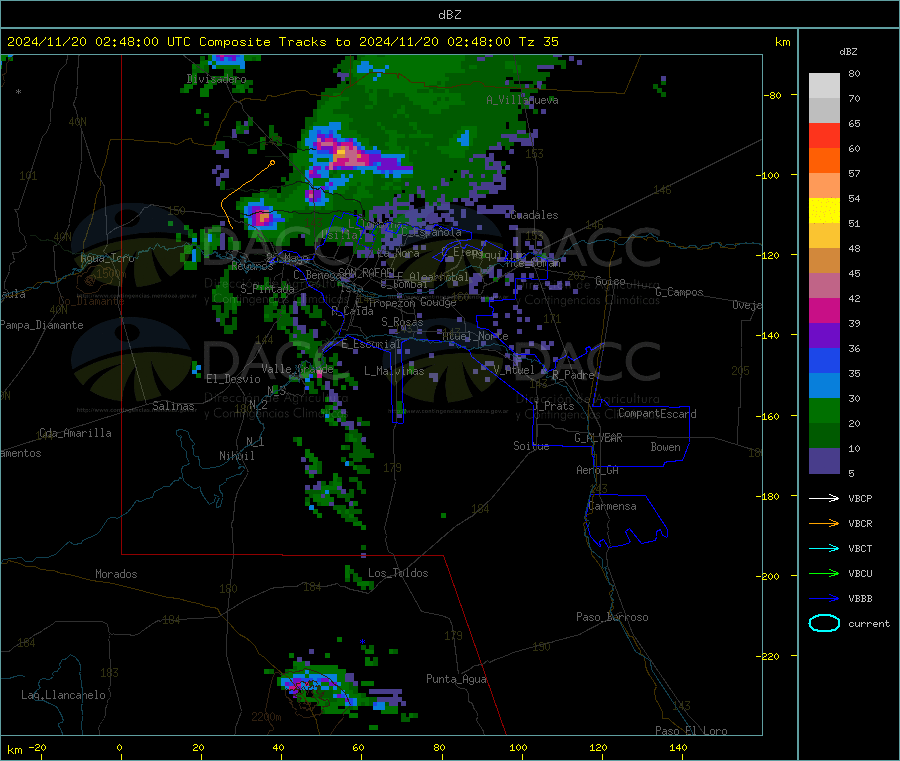Click the 'Pampa_Diamante' map label
900x761 pixels.
41,325
